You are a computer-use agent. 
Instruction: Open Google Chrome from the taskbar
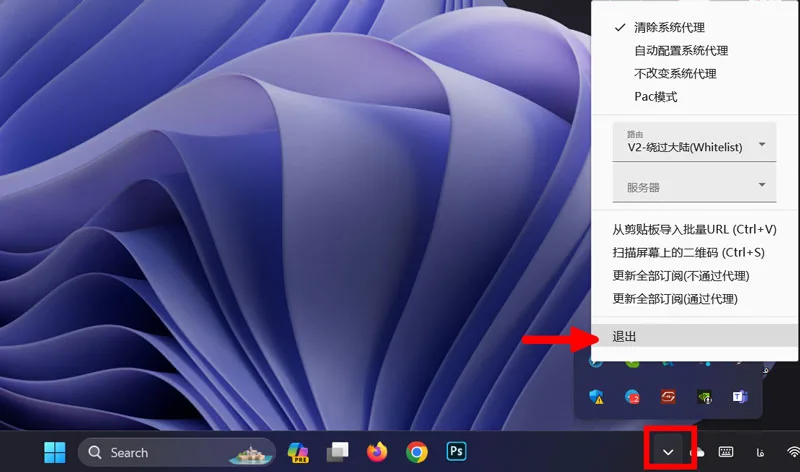[x=417, y=453]
